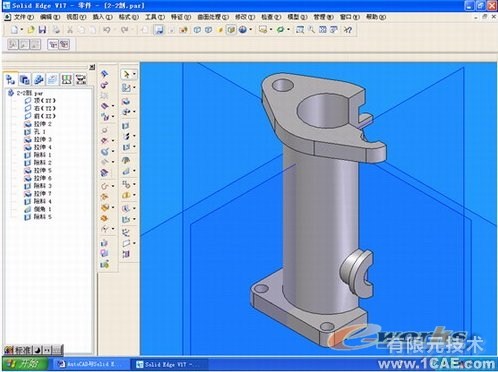Click the green rotate view icon
Image resolution: width=498 pixels, height=372 pixels.
[281, 30]
